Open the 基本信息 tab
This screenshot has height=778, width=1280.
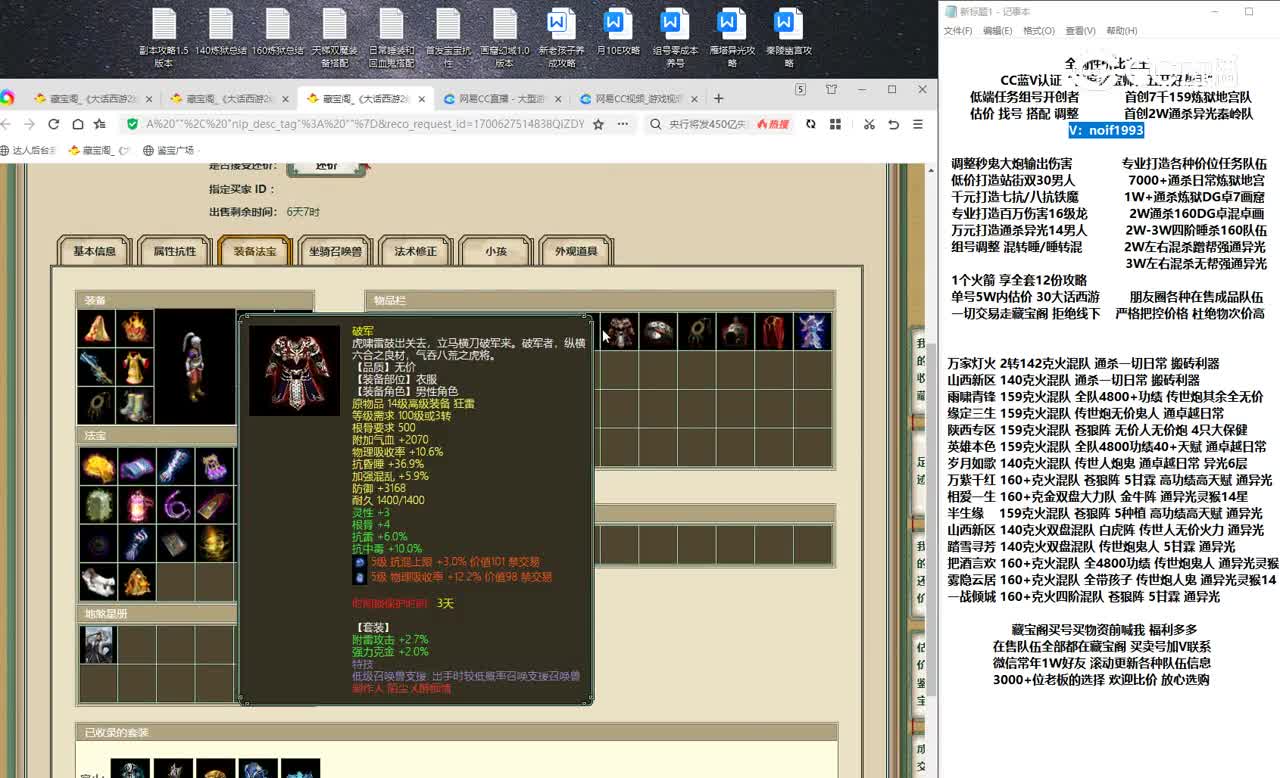coord(95,251)
